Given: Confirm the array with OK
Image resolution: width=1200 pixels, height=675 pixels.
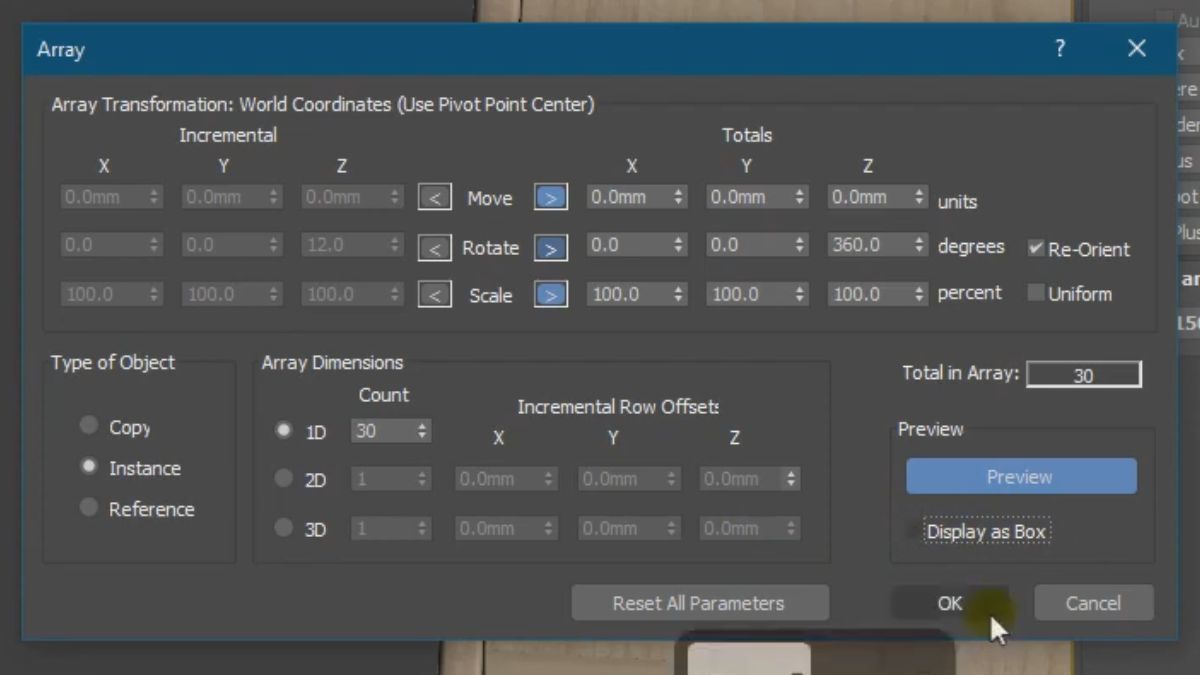Looking at the screenshot, I should pyautogui.click(x=948, y=602).
